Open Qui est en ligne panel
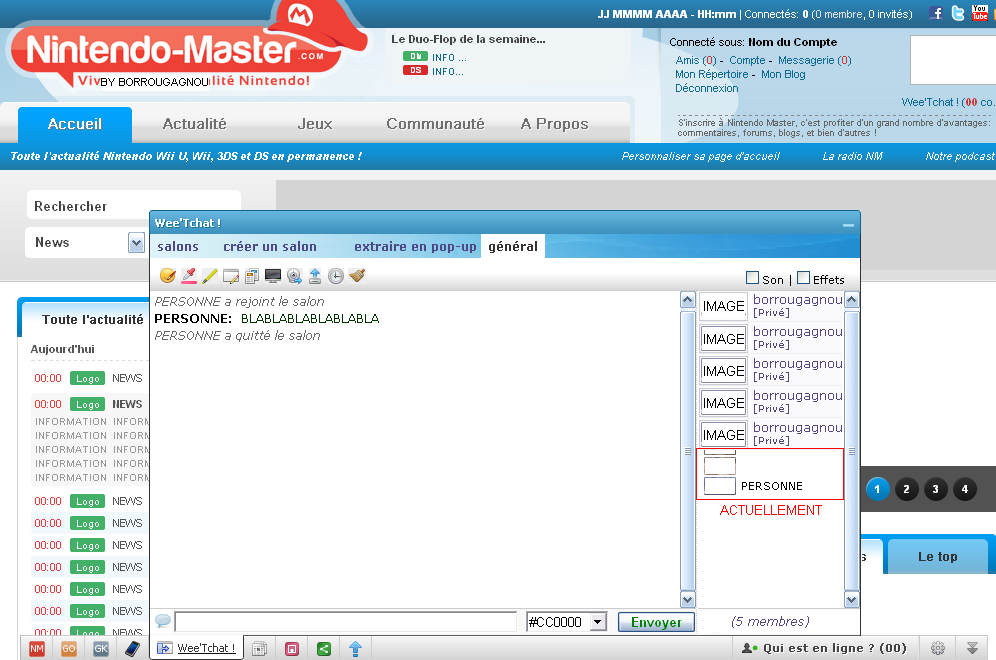Viewport: 996px width, 660px height. click(824, 648)
